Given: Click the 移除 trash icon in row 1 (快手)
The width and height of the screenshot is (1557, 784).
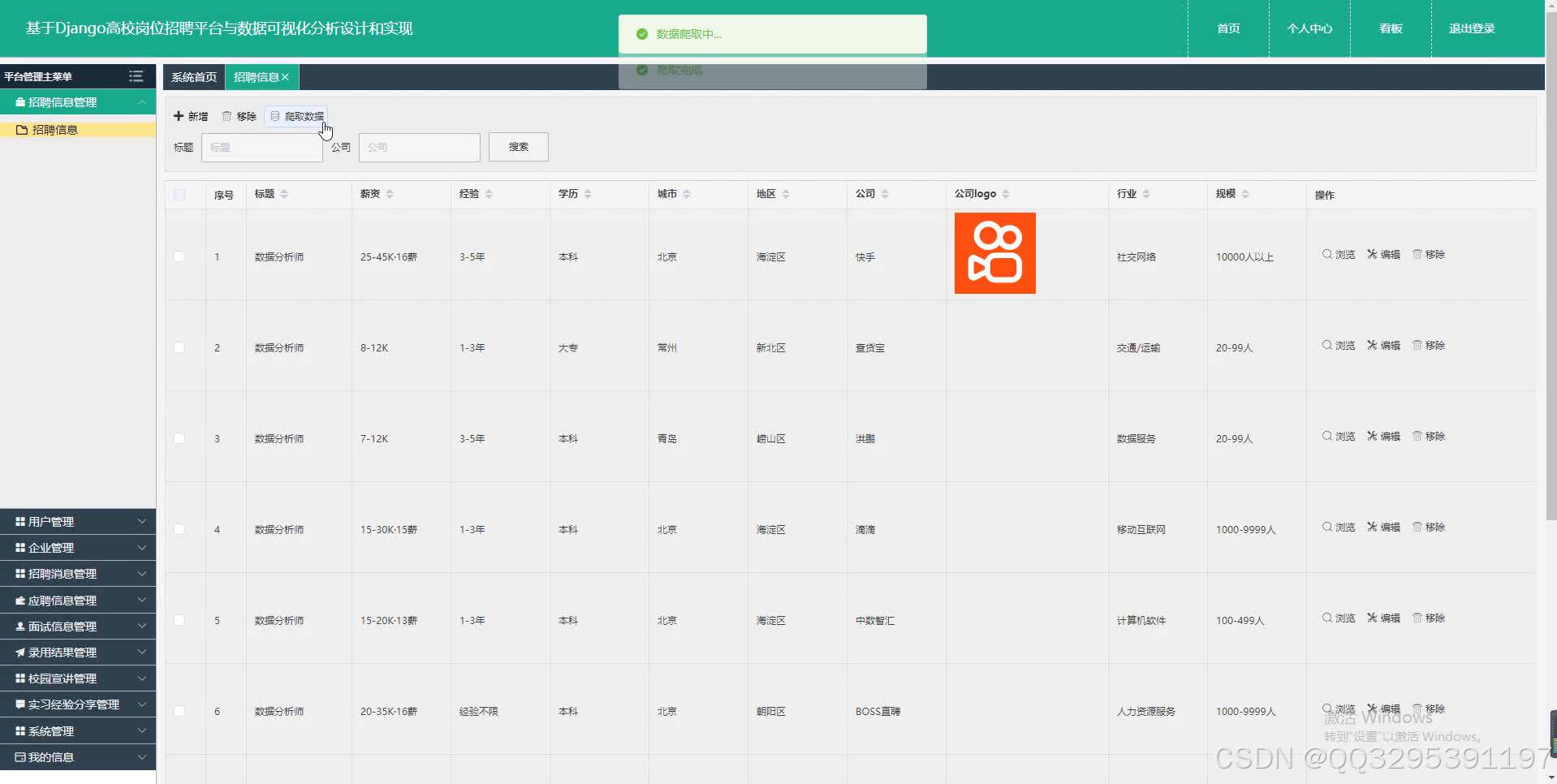Looking at the screenshot, I should click(x=1417, y=254).
